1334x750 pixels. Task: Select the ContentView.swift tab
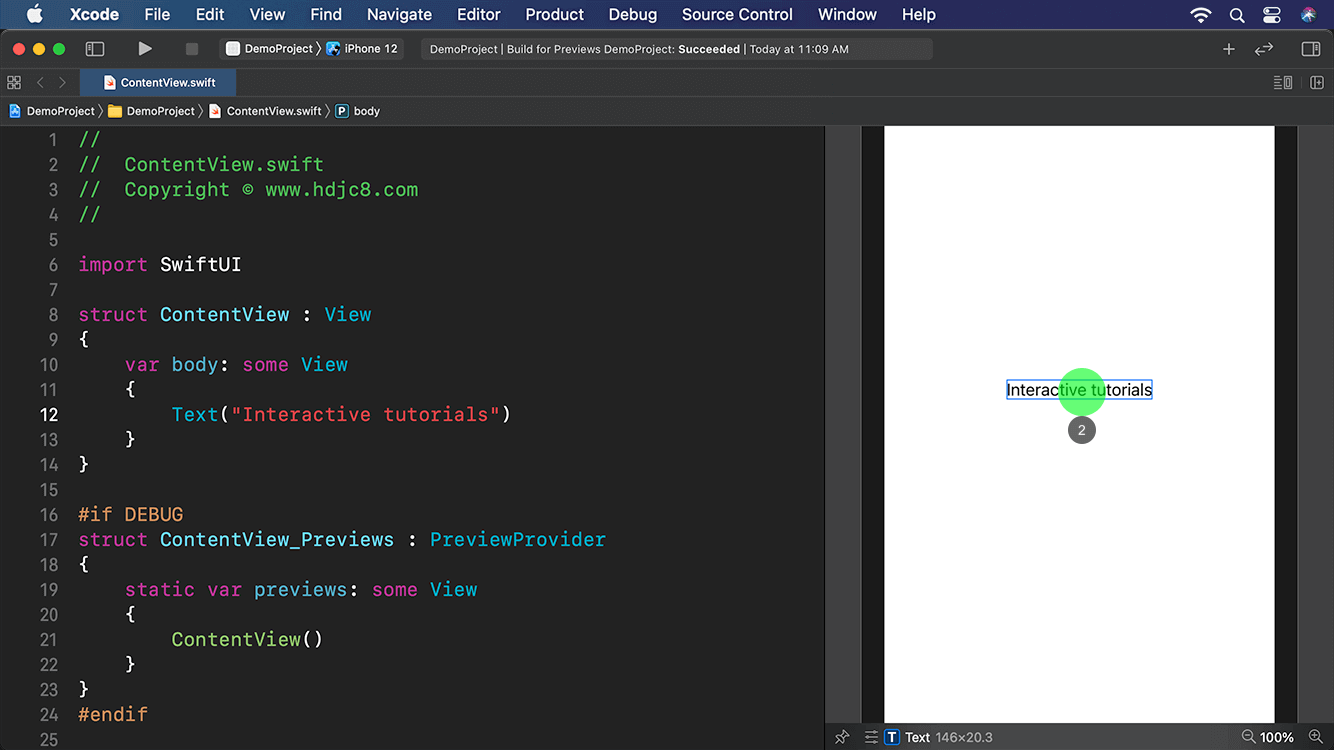(158, 83)
